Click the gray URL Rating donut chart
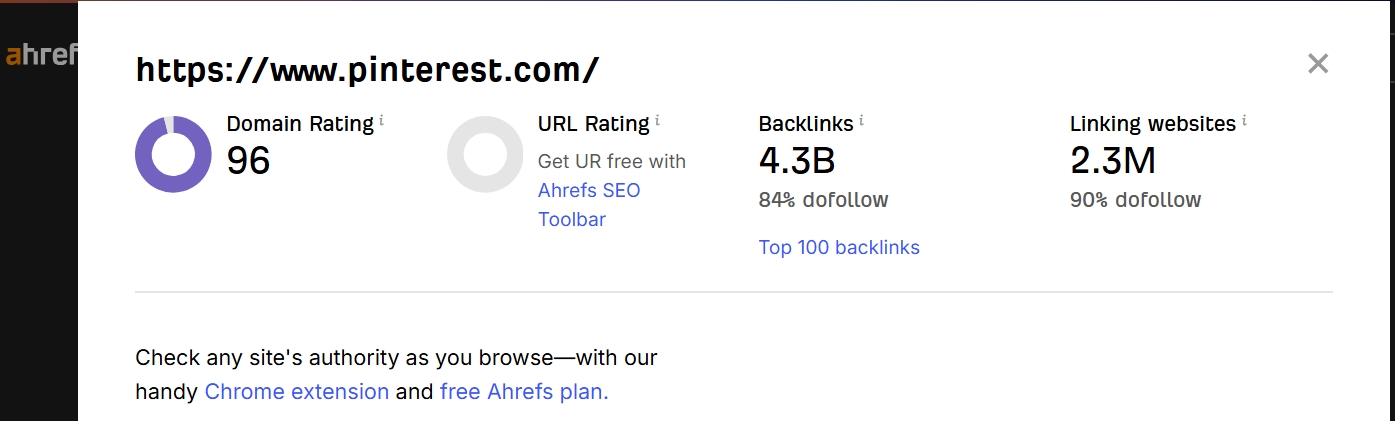 tap(485, 154)
